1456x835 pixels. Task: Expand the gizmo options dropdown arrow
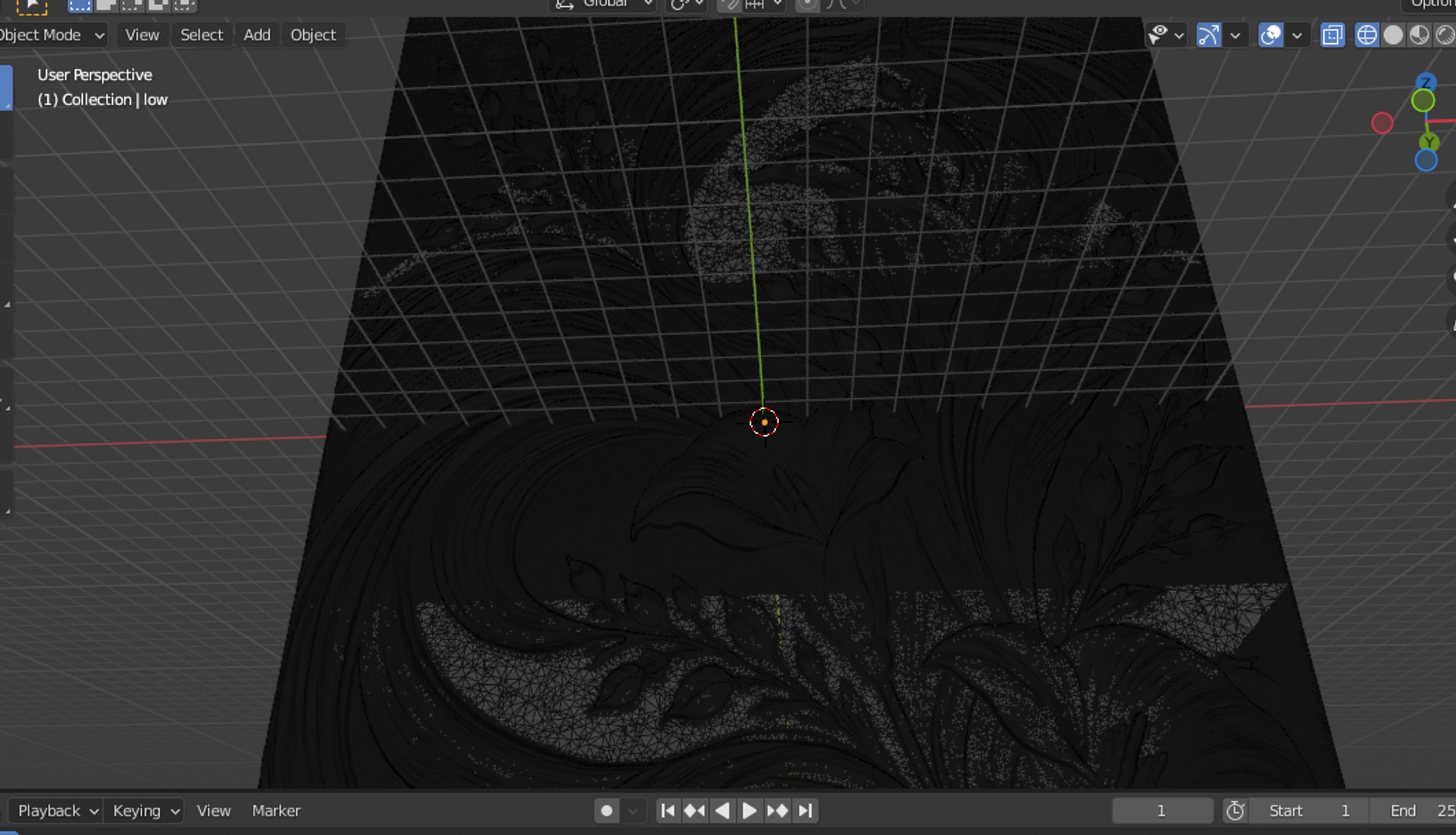click(x=1236, y=36)
